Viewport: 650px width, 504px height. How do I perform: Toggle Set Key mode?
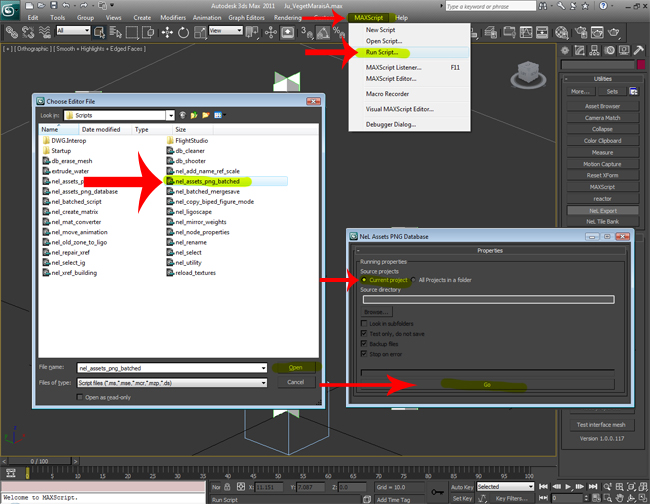pos(462,499)
